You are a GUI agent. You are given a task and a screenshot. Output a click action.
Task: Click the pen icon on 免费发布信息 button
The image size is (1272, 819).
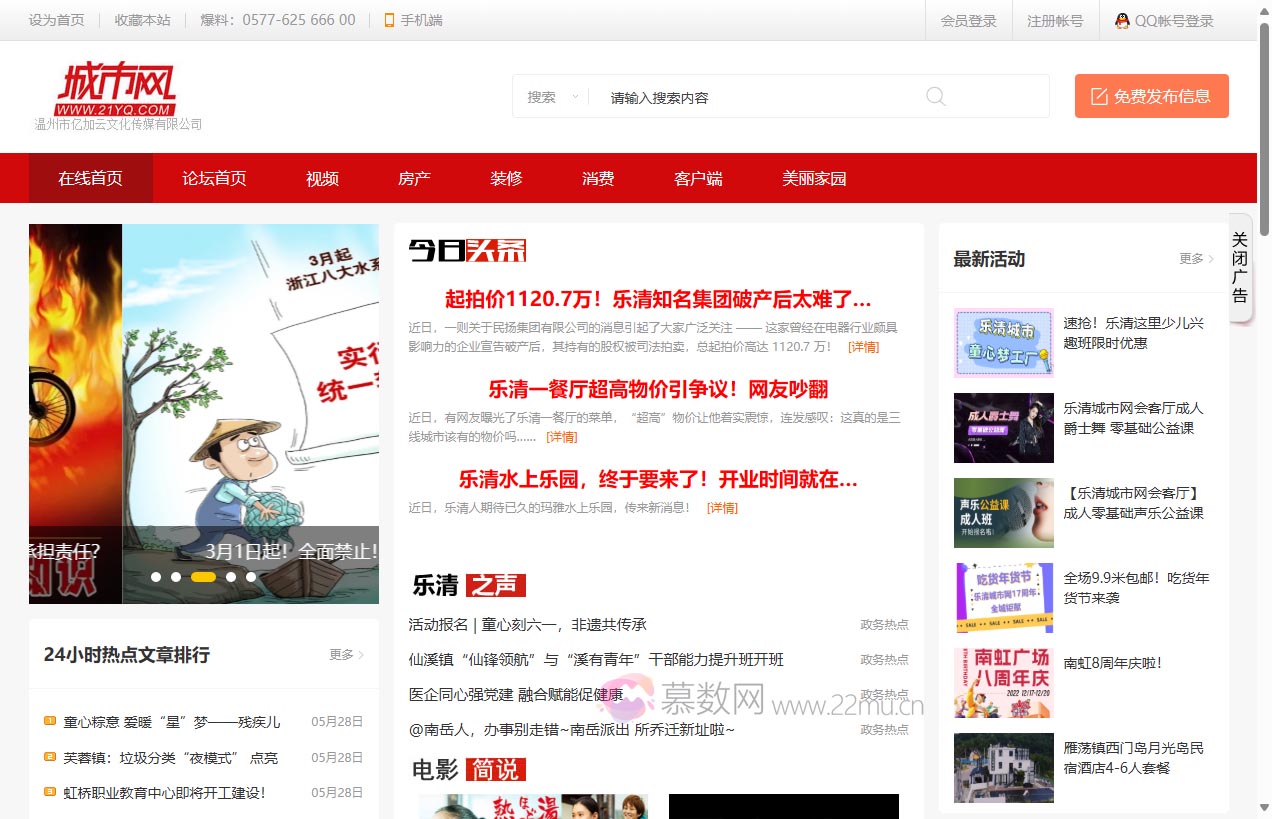click(1098, 96)
